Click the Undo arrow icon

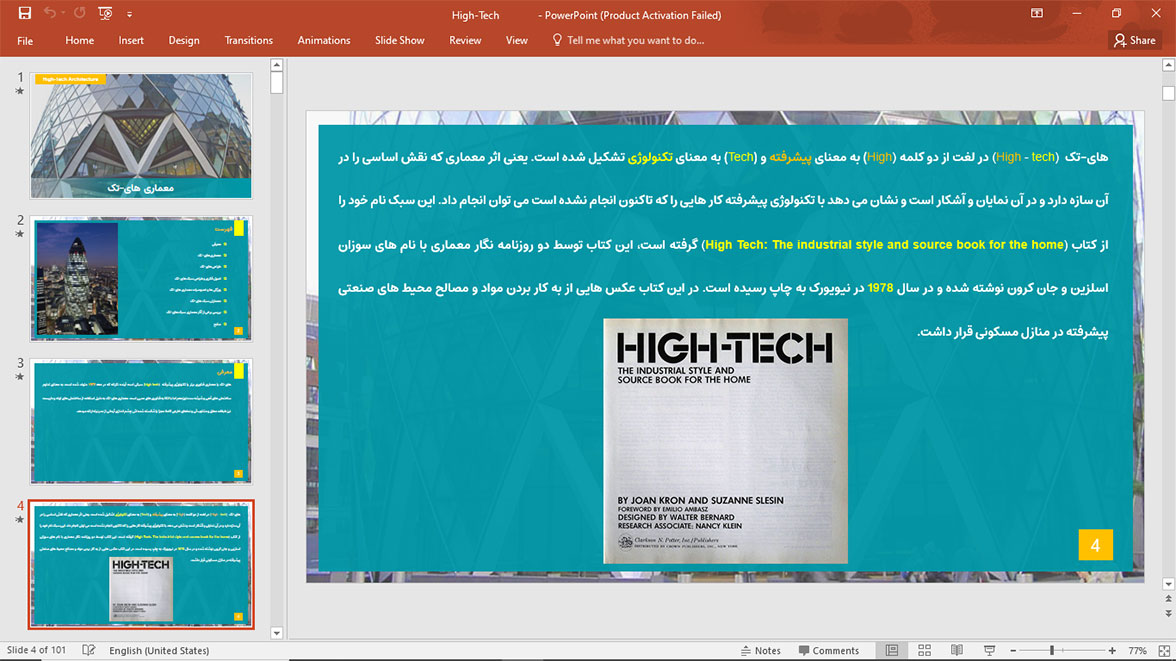50,14
